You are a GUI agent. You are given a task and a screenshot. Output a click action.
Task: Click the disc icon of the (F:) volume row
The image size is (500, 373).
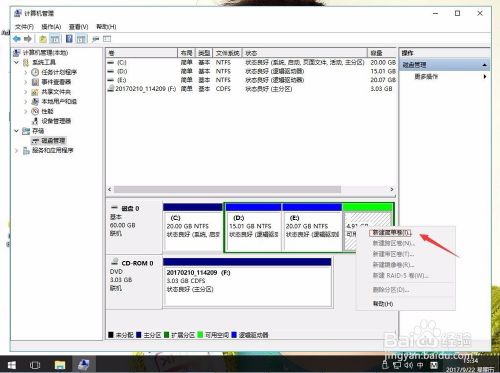(x=111, y=88)
